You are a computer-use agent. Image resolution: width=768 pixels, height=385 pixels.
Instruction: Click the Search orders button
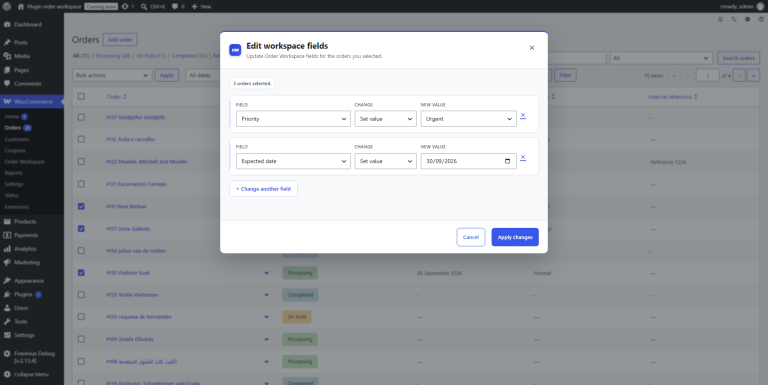pyautogui.click(x=739, y=58)
